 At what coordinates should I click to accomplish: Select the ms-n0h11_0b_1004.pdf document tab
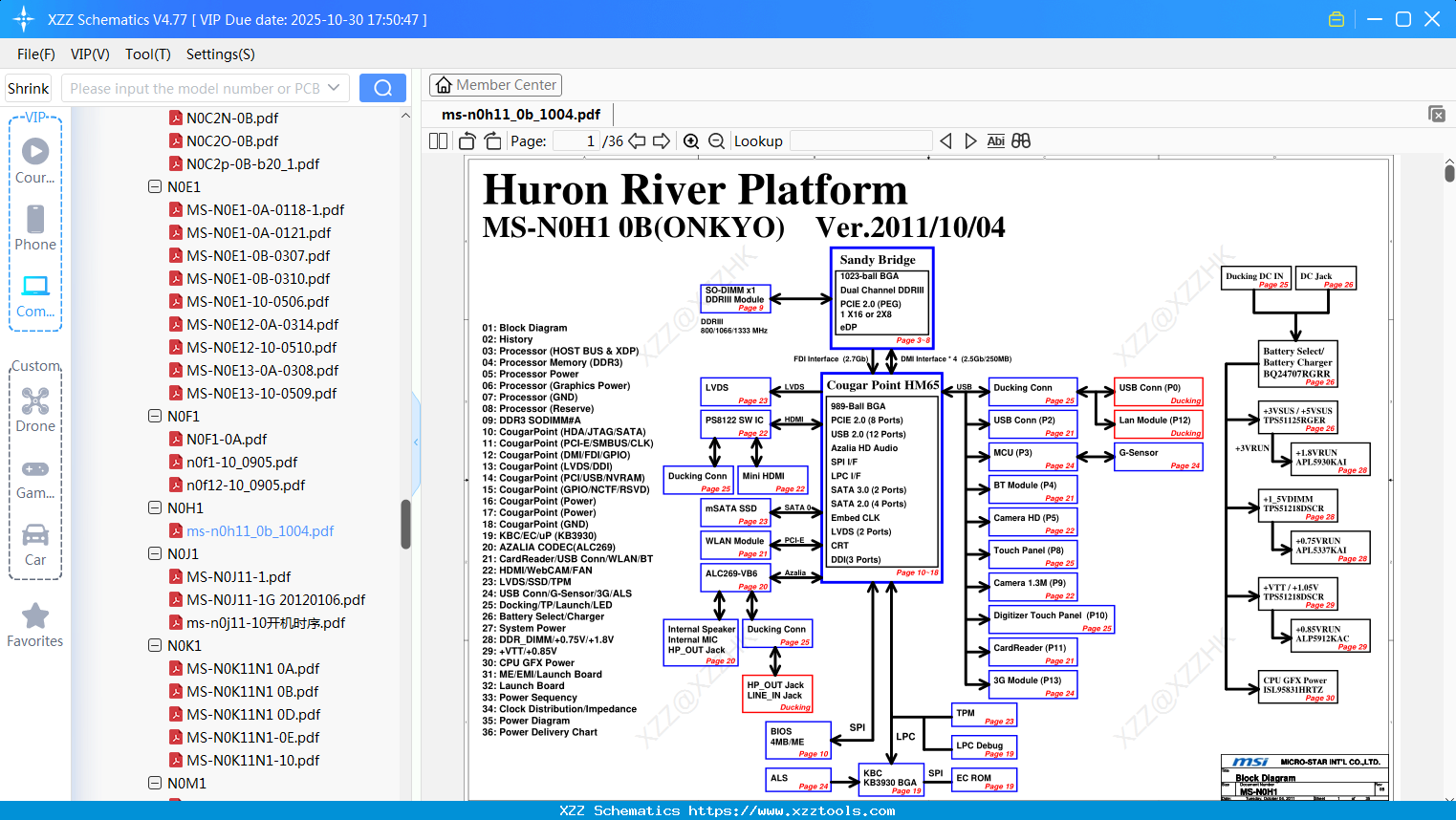click(x=521, y=115)
